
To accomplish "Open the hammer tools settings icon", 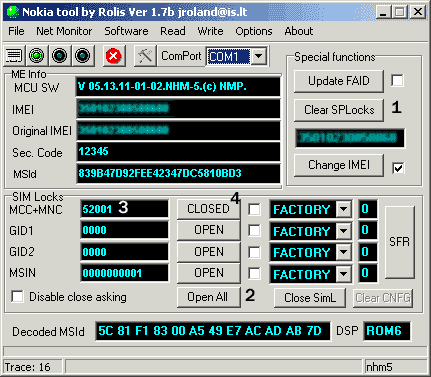I will click(145, 56).
